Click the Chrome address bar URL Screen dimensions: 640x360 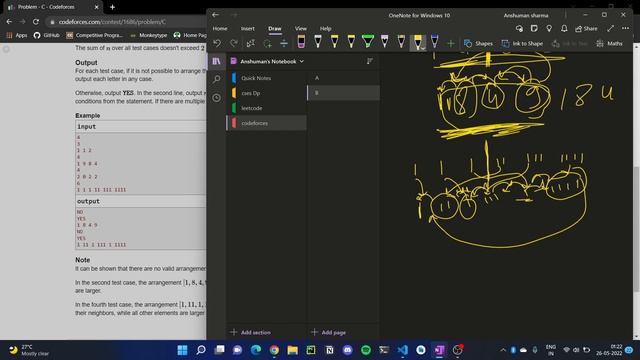pyautogui.click(x=112, y=22)
